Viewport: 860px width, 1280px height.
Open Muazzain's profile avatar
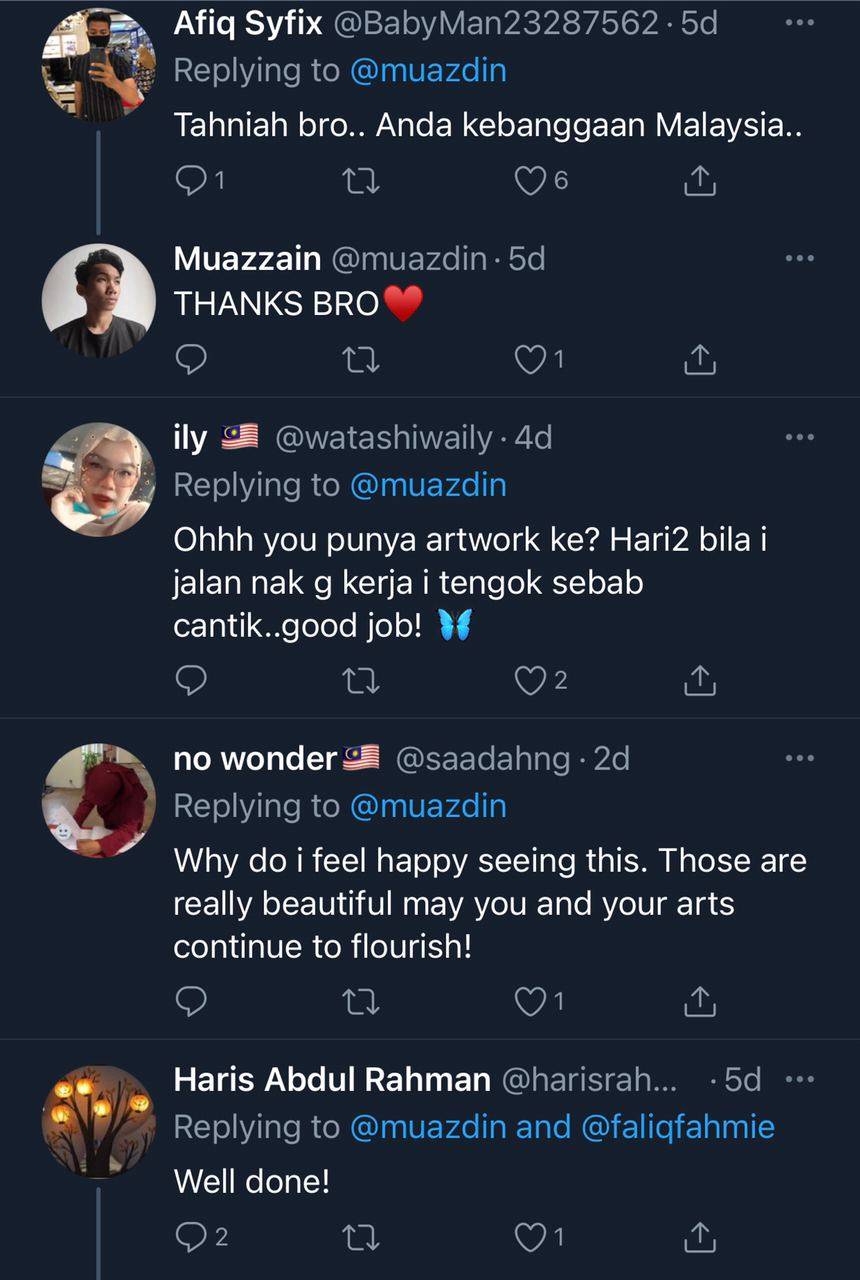tap(98, 300)
